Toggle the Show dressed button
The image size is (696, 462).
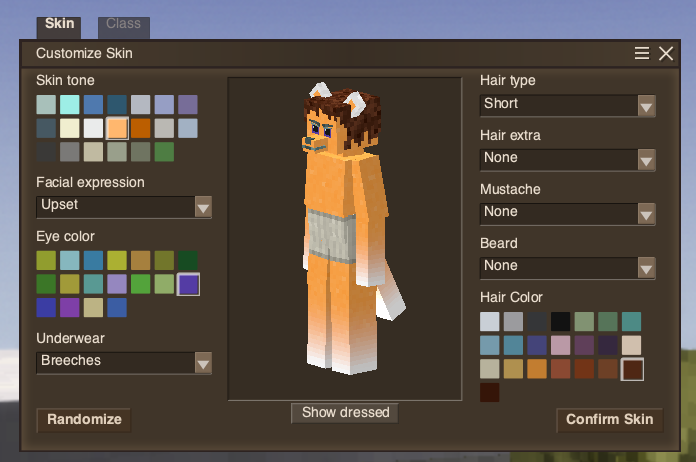pyautogui.click(x=345, y=413)
